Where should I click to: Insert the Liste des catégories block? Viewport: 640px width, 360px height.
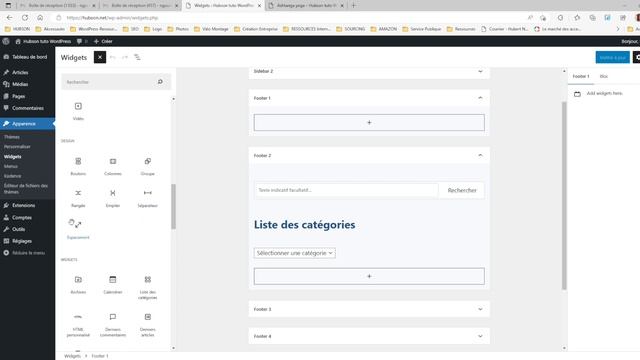(147, 287)
